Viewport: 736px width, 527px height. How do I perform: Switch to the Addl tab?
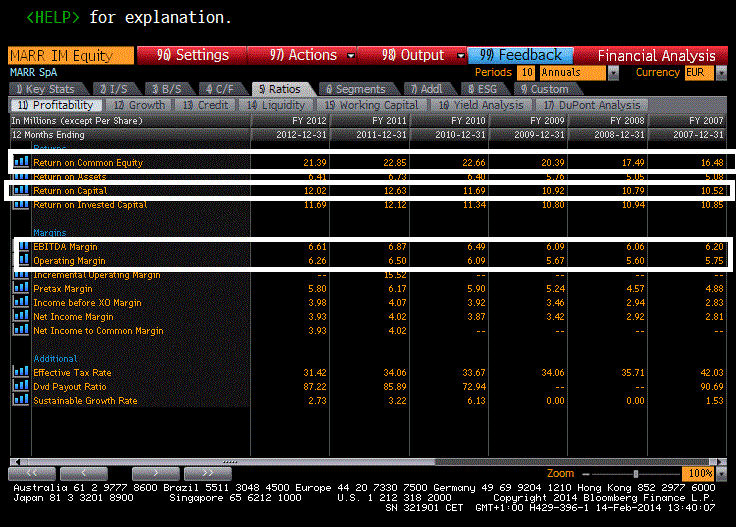[427, 89]
